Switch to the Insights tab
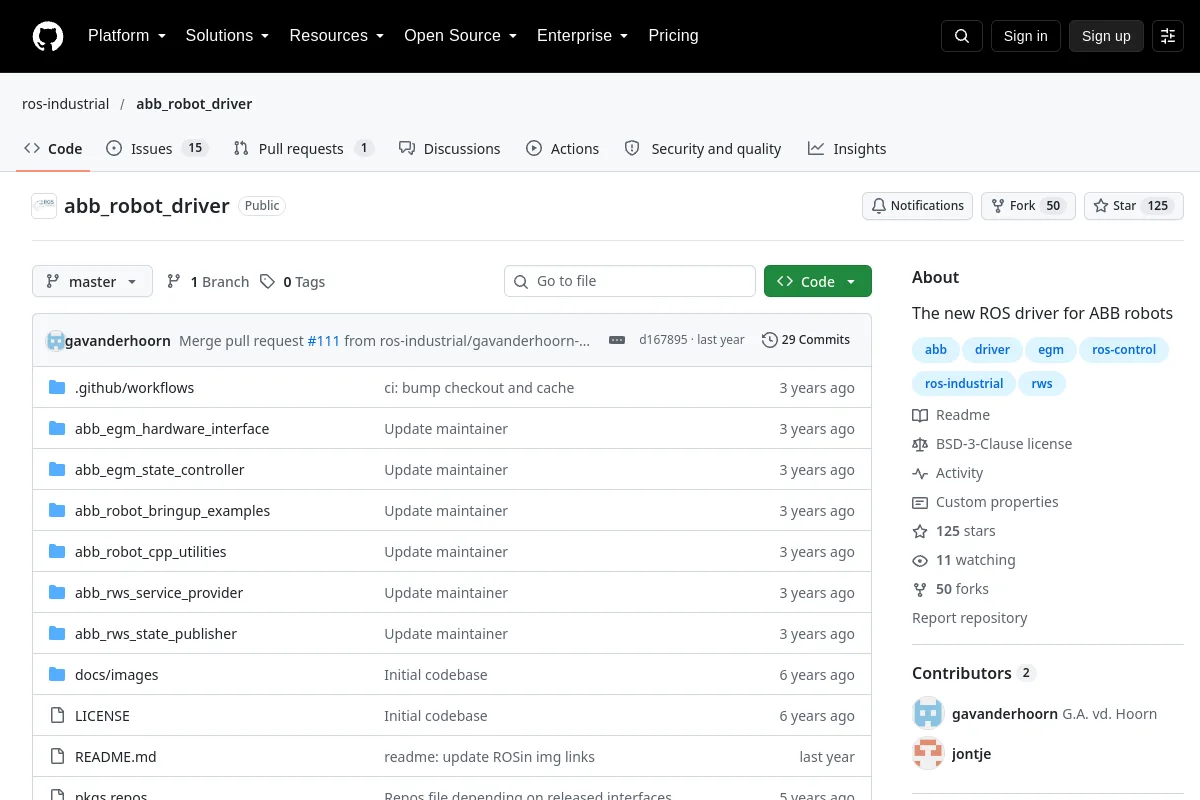The height and width of the screenshot is (800, 1200). pos(847,149)
